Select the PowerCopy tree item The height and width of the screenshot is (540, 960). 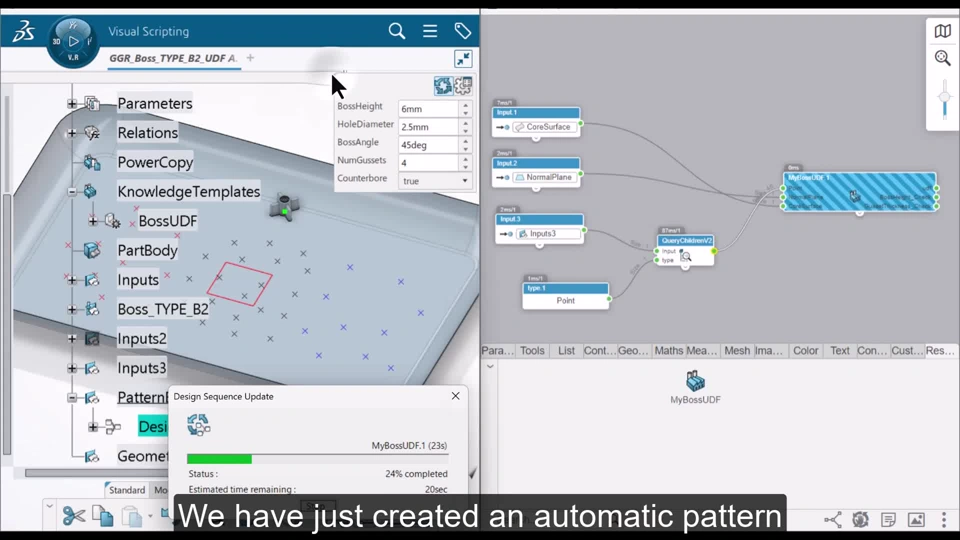pyautogui.click(x=156, y=162)
